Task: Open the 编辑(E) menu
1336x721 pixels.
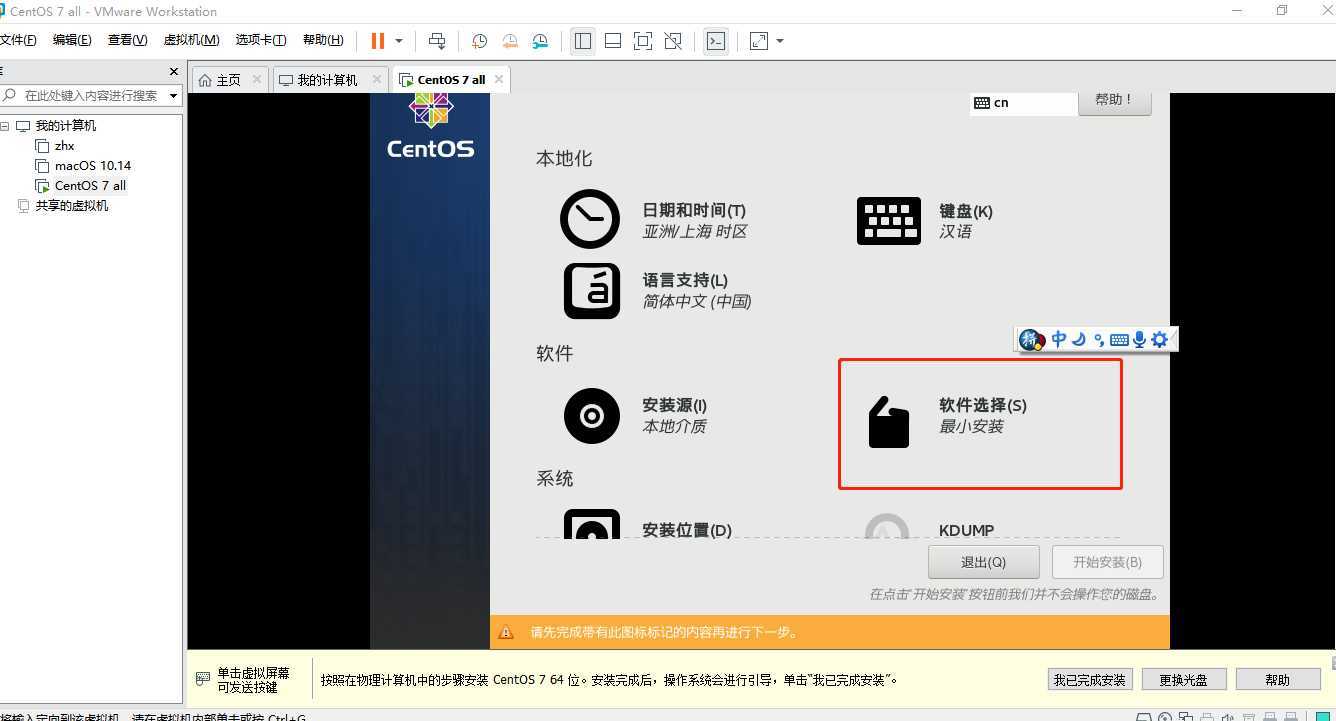Action: [x=71, y=40]
